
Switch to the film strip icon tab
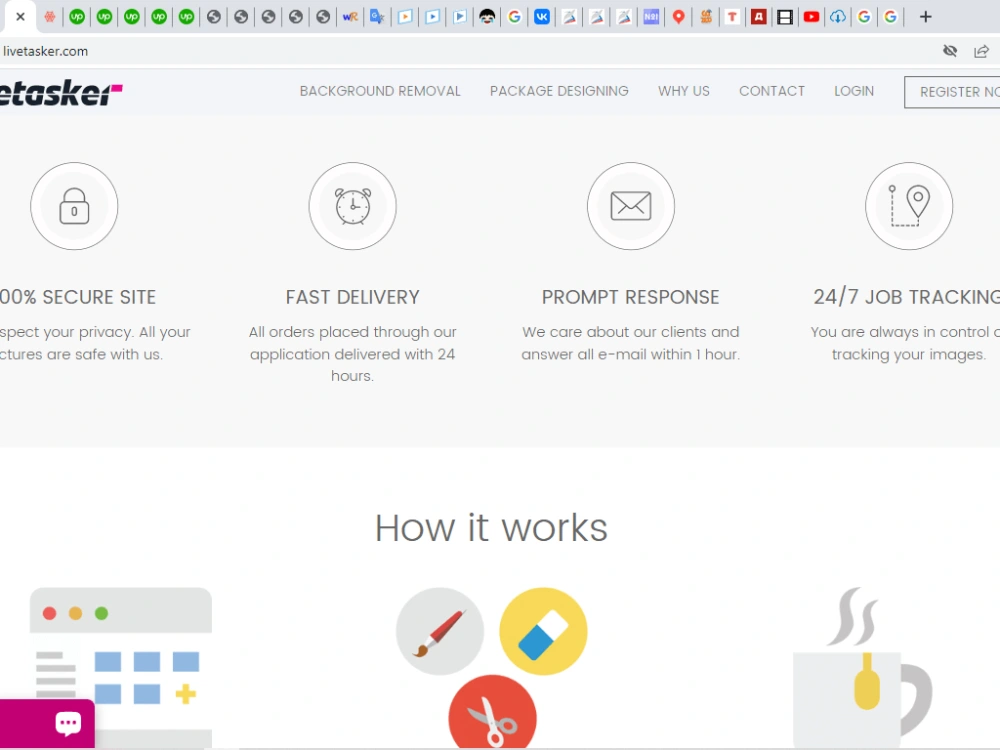[785, 17]
